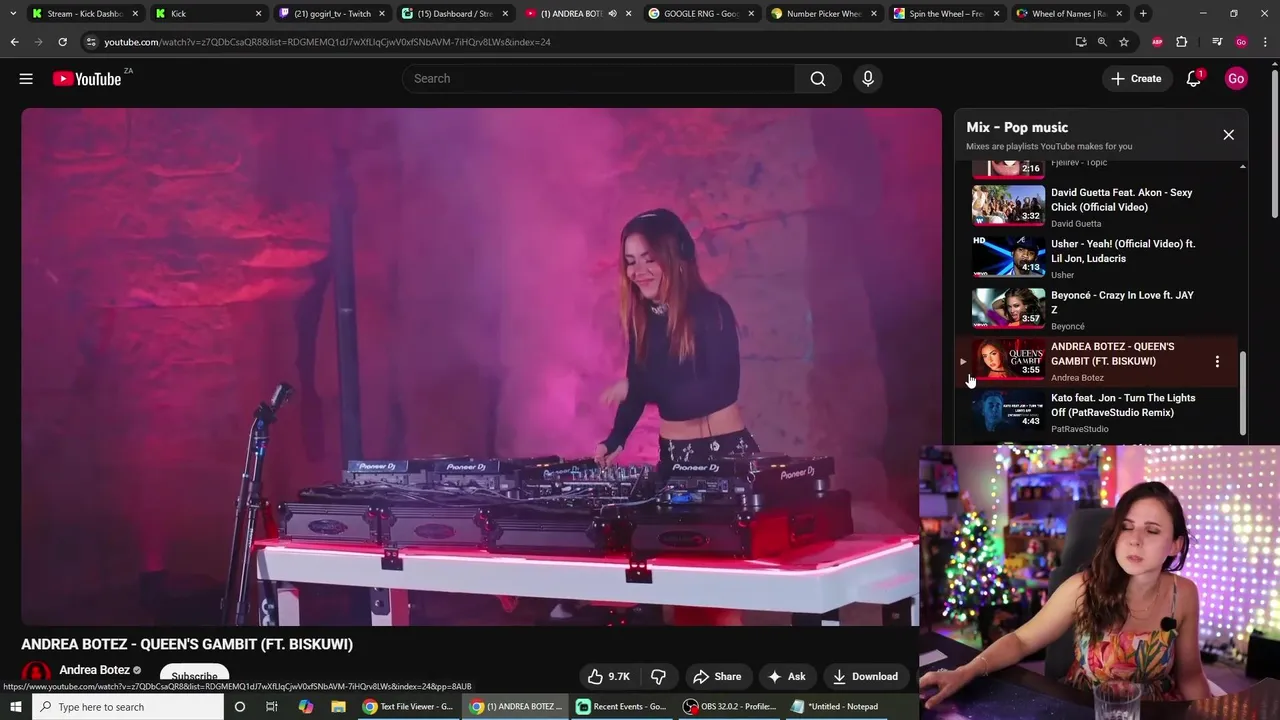1280x720 pixels.
Task: Switch to the Dashboard / Stream tab
Action: click(455, 14)
